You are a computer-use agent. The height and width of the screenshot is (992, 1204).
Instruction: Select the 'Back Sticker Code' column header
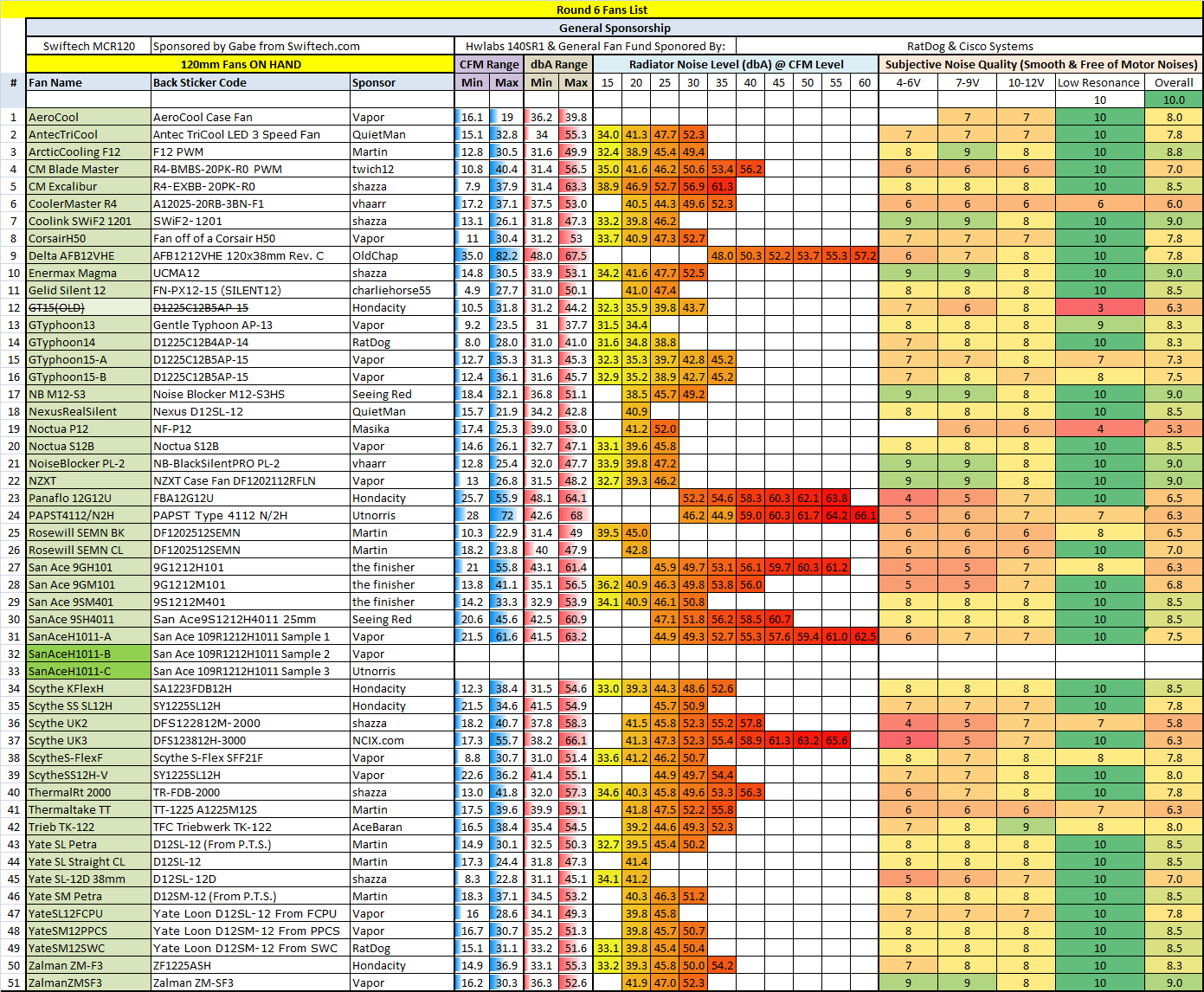[251, 82]
